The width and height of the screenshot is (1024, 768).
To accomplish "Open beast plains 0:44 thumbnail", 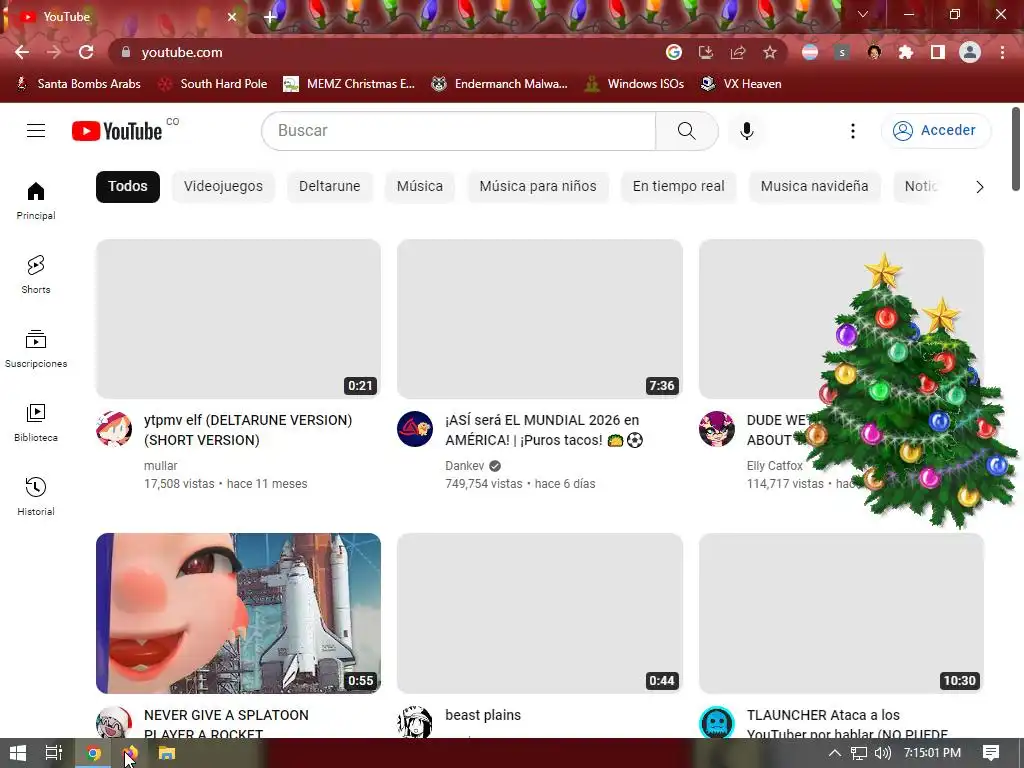I will (540, 613).
